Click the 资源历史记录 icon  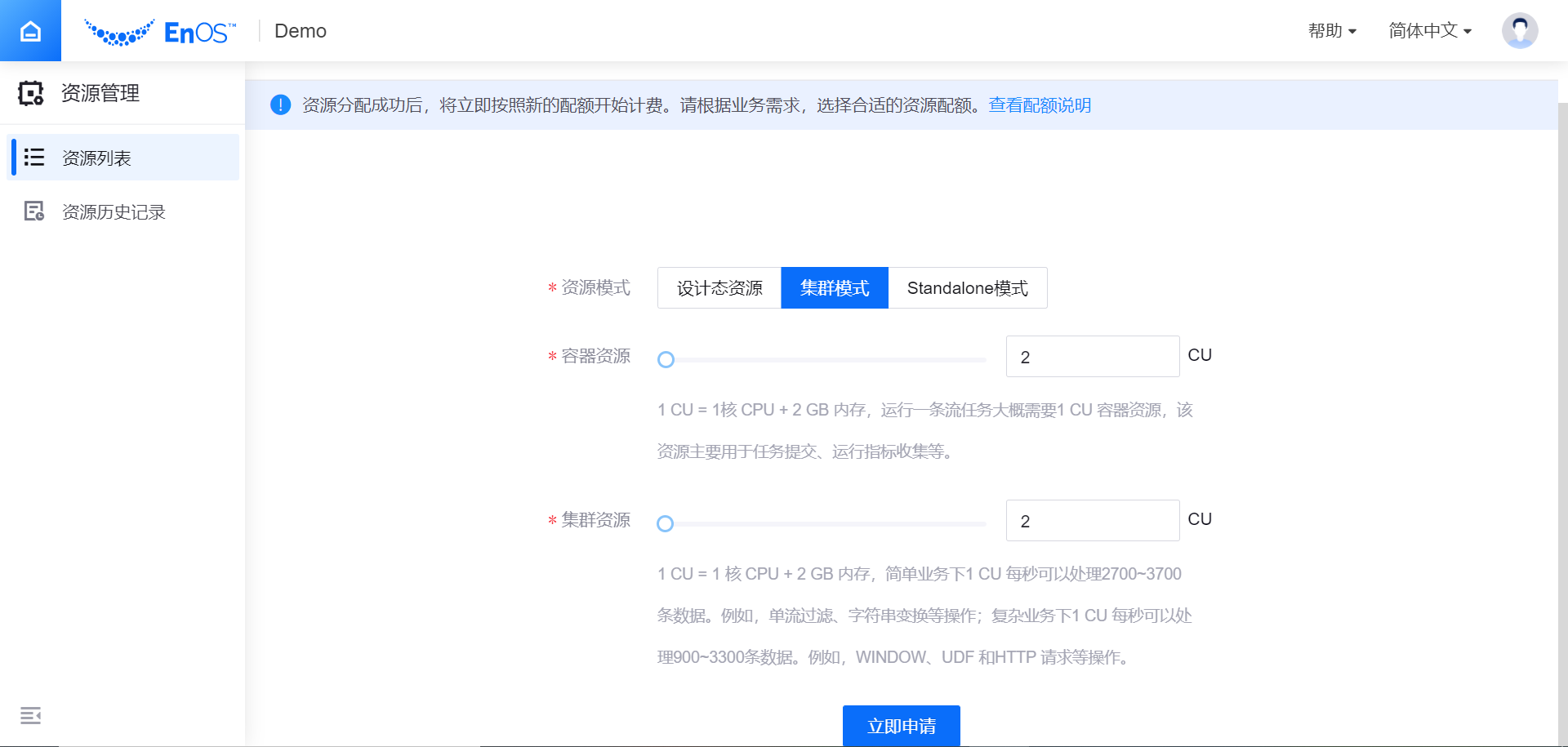(x=34, y=211)
